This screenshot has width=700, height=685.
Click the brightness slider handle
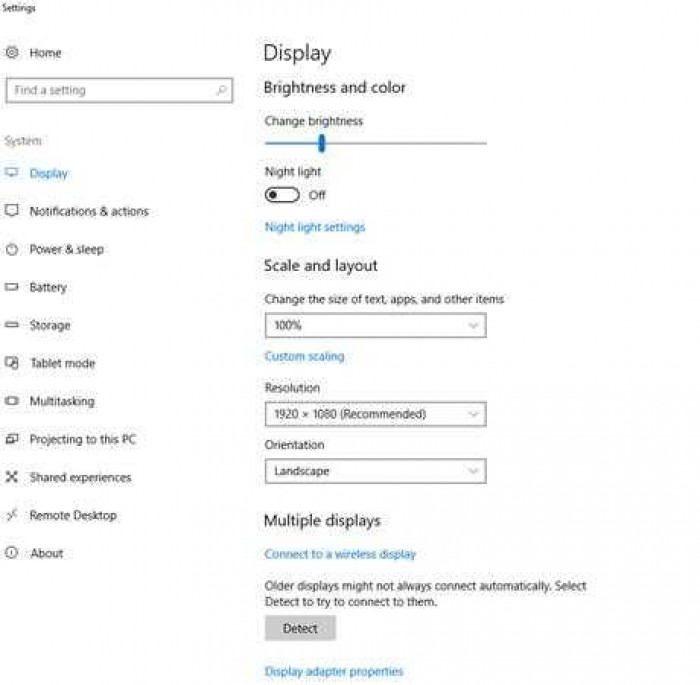tap(321, 143)
